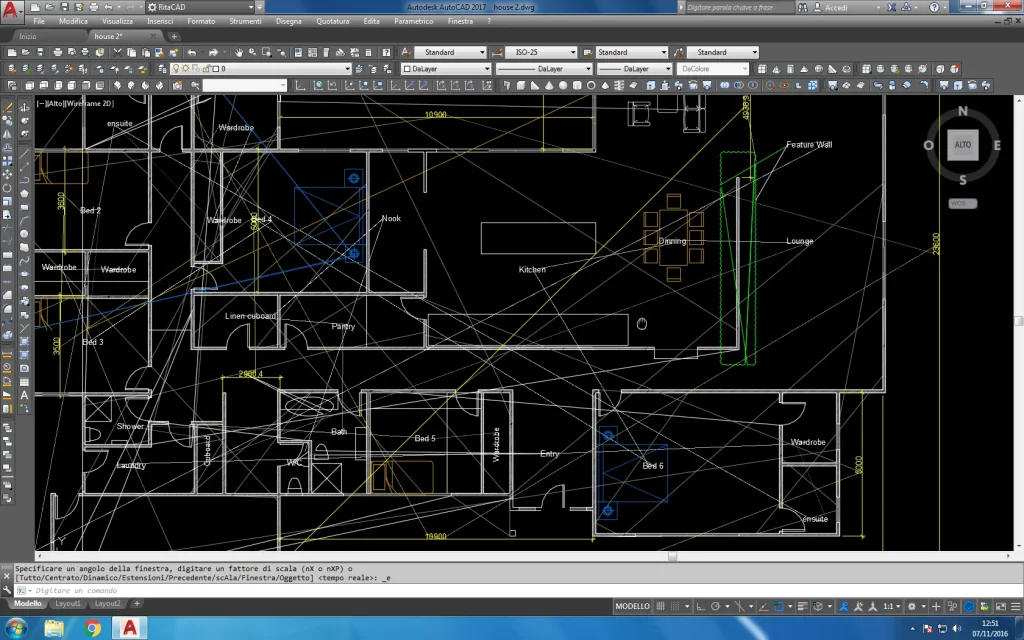Toggle object snap tracking in status bar
The image size is (1024, 640).
(x=763, y=606)
